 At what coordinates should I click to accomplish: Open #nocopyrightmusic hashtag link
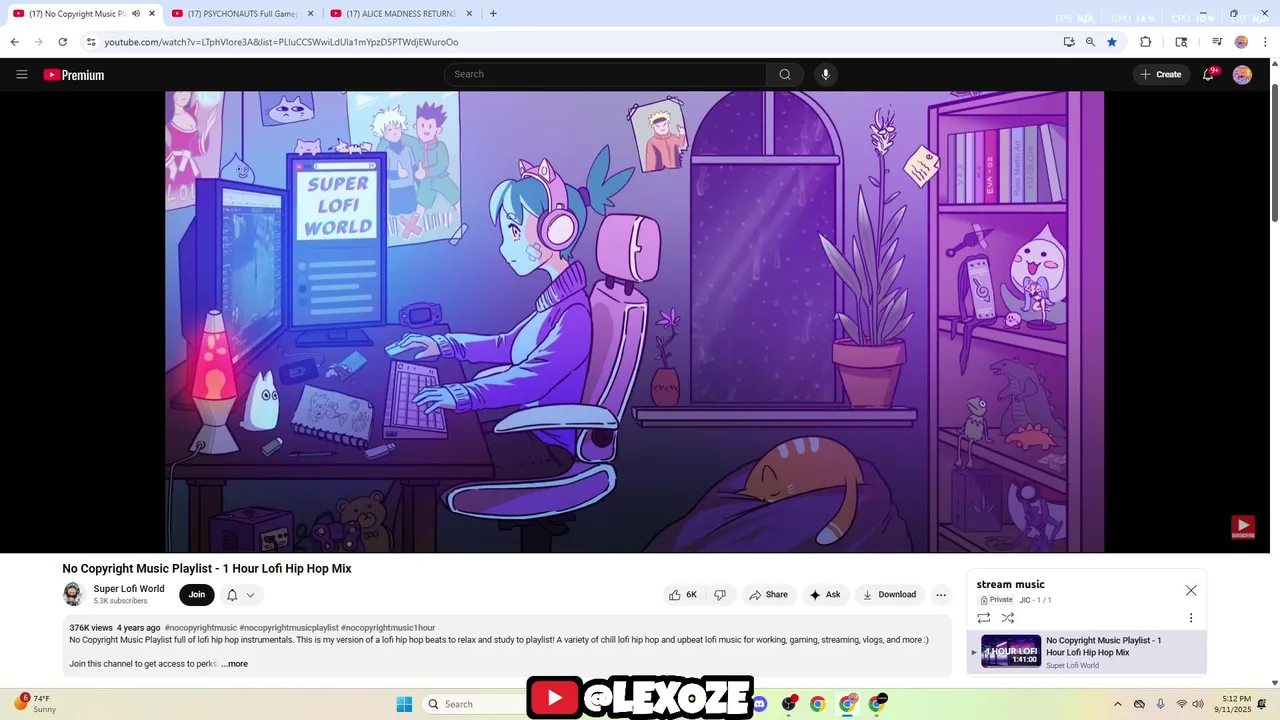201,628
